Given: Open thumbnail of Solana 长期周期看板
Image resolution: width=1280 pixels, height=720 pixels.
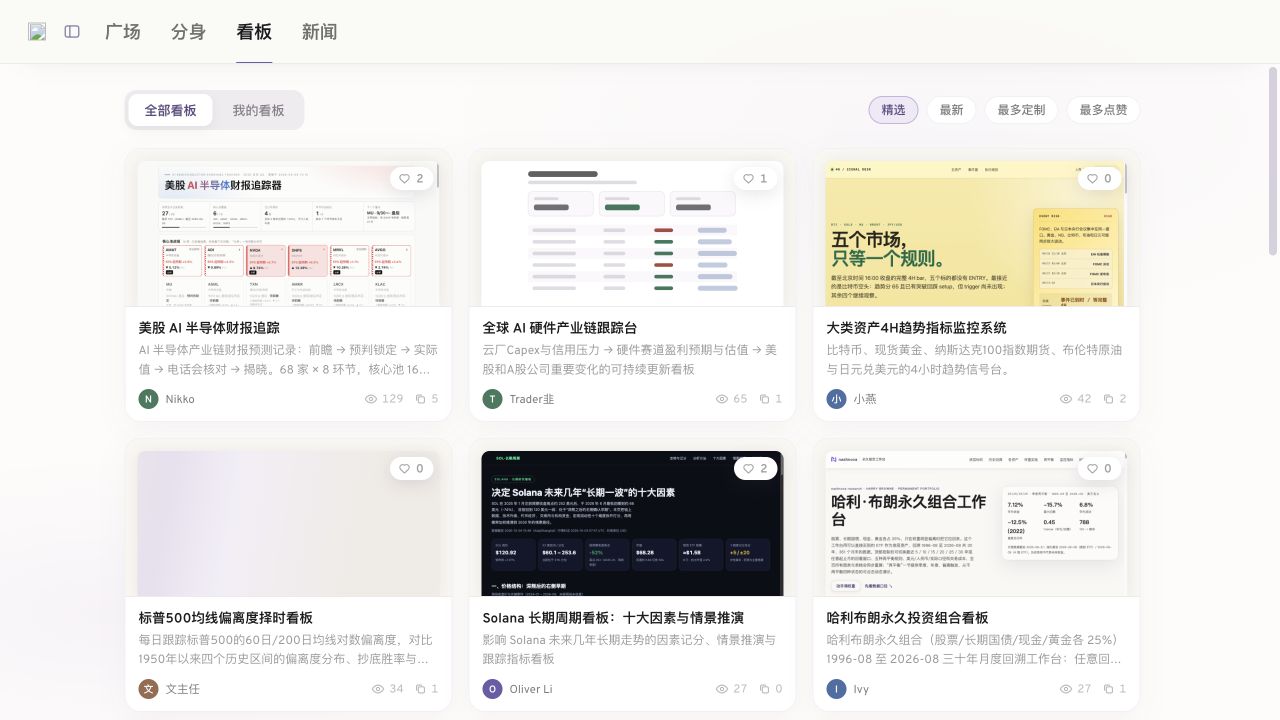Looking at the screenshot, I should 632,523.
